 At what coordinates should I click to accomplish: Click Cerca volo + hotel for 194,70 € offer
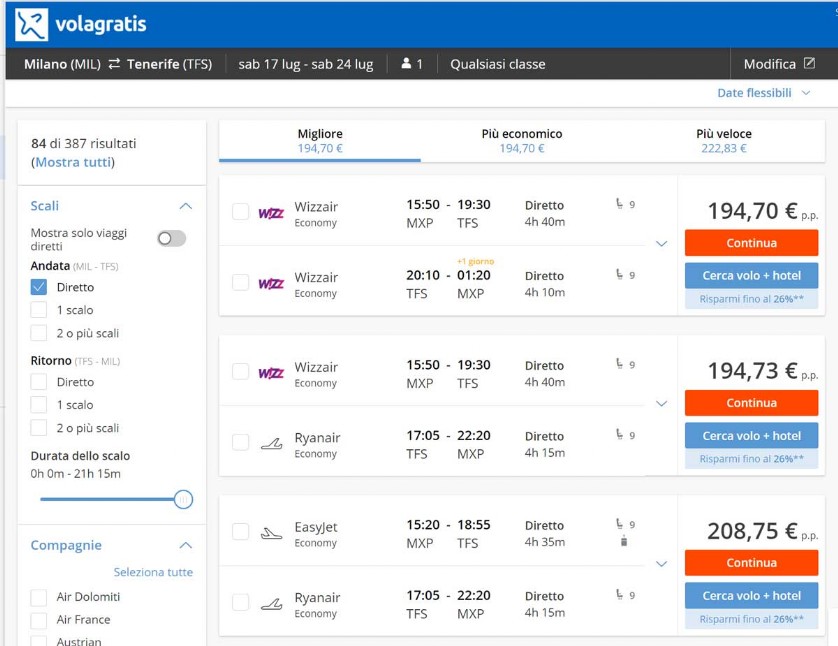click(751, 276)
